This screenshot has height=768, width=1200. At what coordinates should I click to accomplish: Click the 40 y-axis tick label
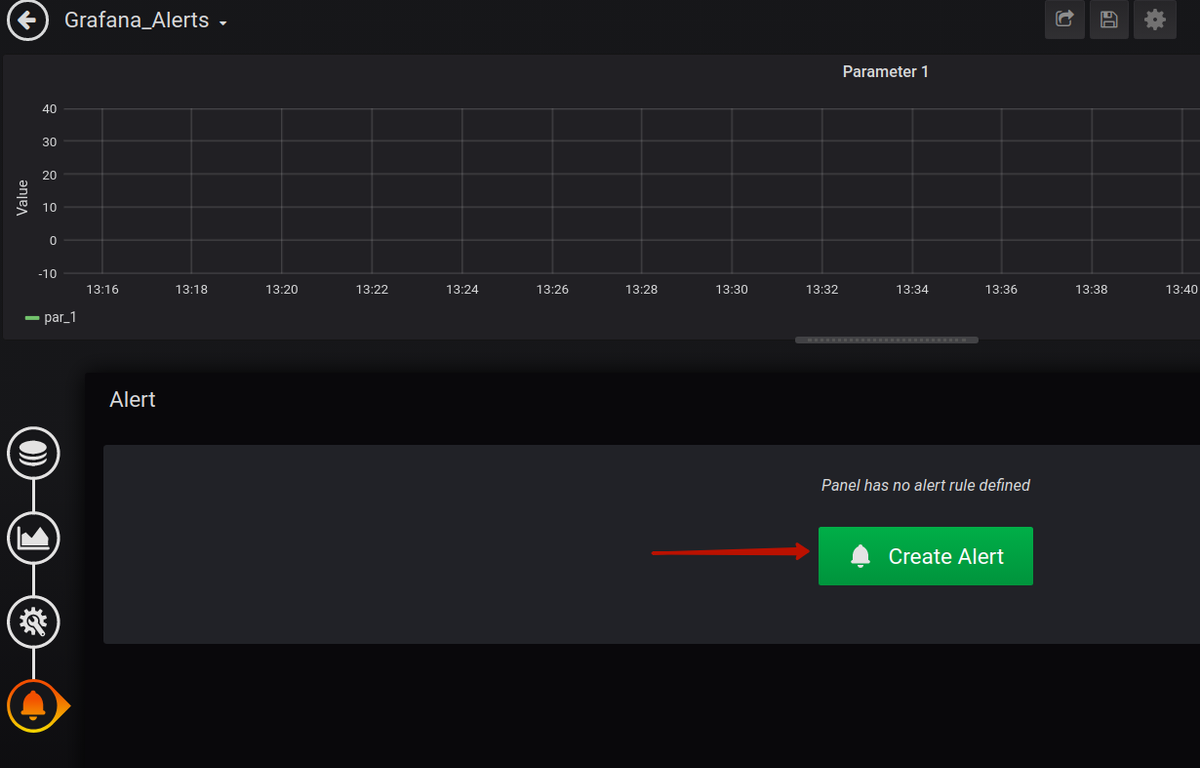(49, 109)
